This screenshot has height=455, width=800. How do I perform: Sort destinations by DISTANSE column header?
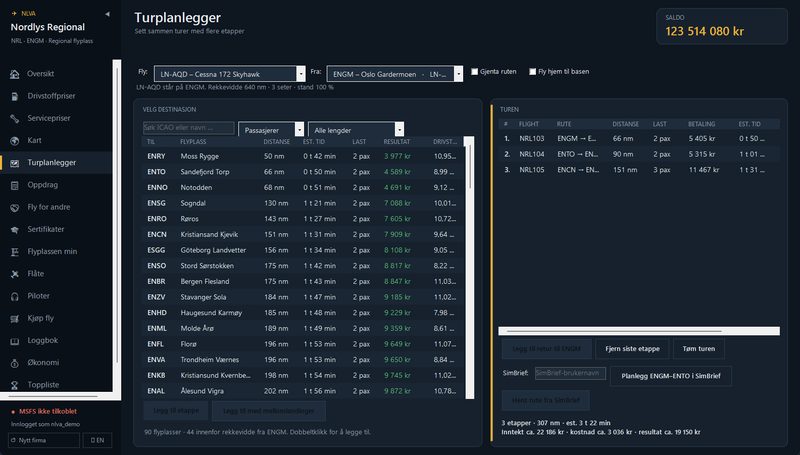276,142
